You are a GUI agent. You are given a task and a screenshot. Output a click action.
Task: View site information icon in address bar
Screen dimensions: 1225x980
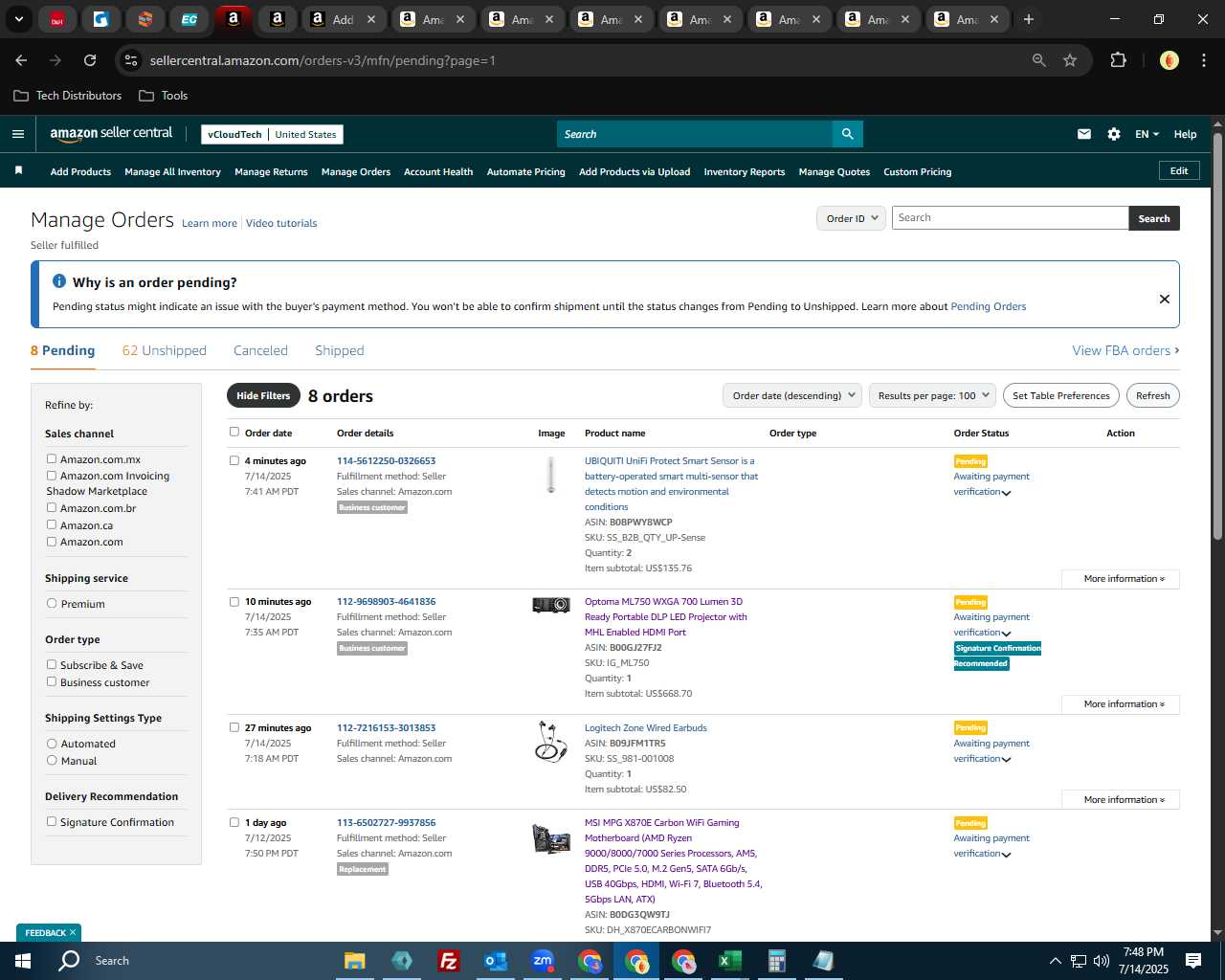(x=132, y=60)
